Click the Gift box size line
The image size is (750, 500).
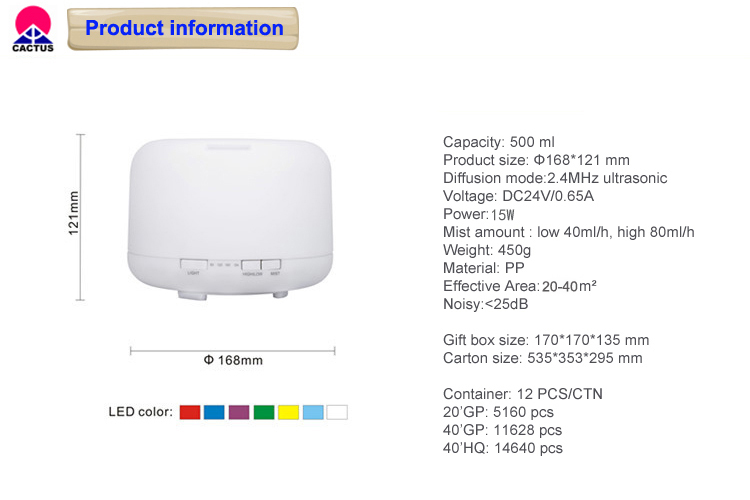coord(545,340)
